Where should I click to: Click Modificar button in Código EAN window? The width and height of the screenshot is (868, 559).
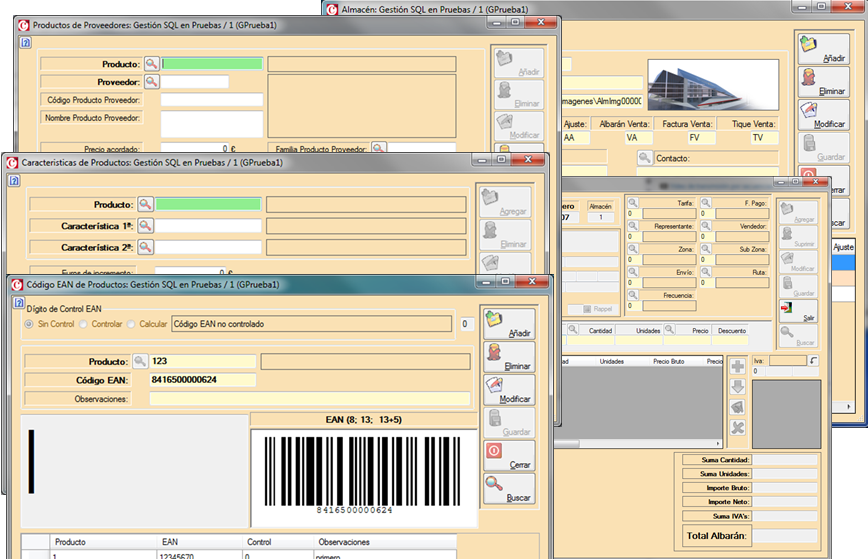[x=509, y=390]
